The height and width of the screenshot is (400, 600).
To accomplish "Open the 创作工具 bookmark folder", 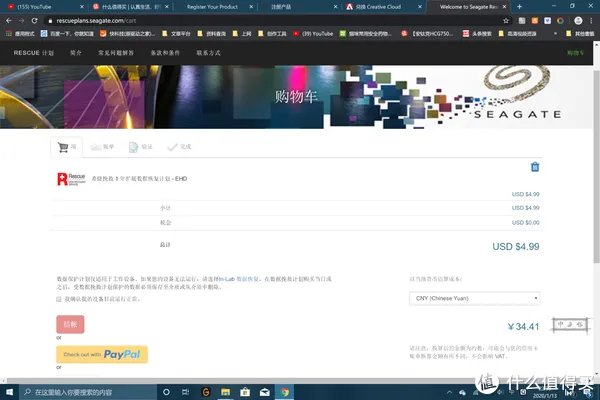I will coord(272,34).
